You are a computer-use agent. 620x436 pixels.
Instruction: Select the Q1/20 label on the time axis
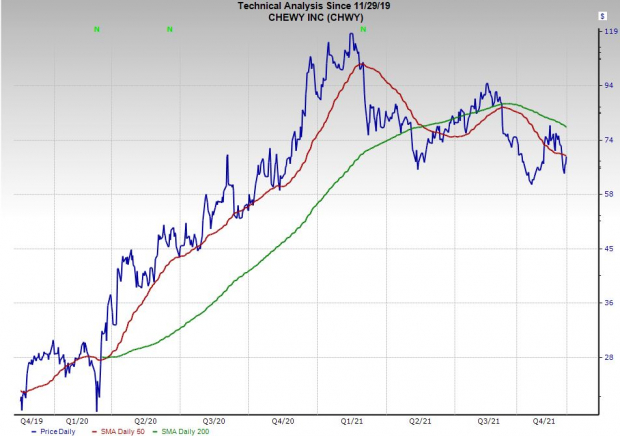pos(78,421)
